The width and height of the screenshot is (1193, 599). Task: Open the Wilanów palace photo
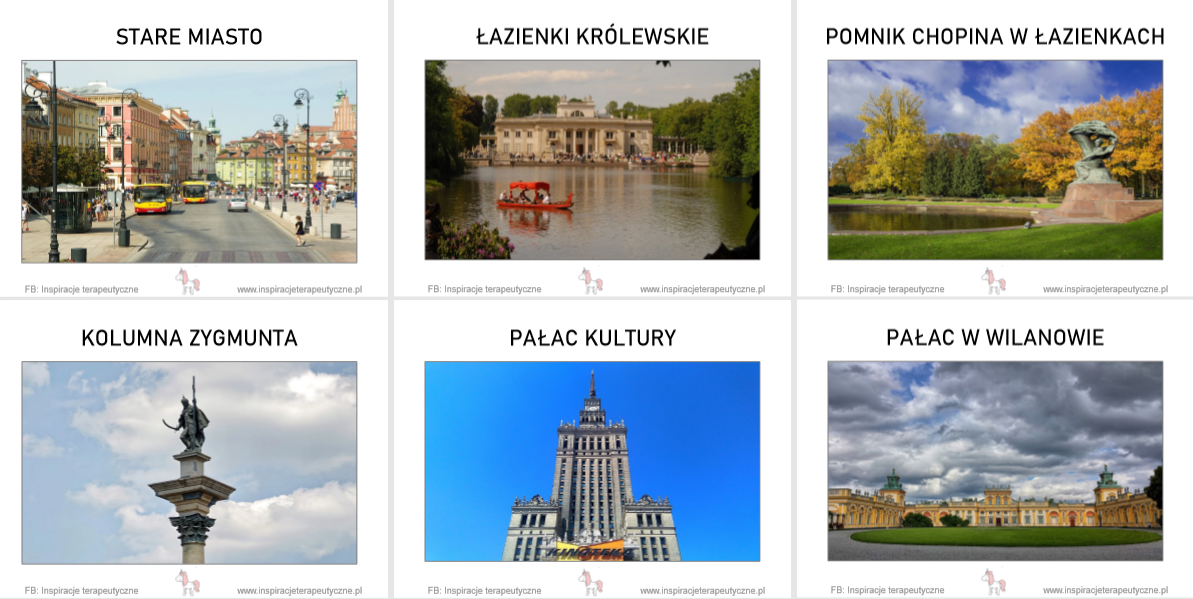[995, 461]
